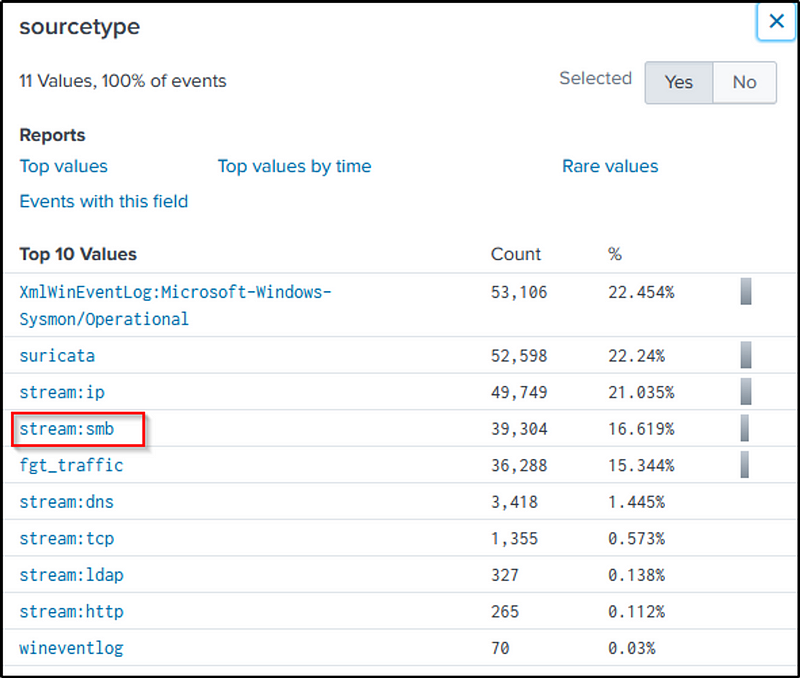
Task: Open the Rare values report
Action: (610, 166)
